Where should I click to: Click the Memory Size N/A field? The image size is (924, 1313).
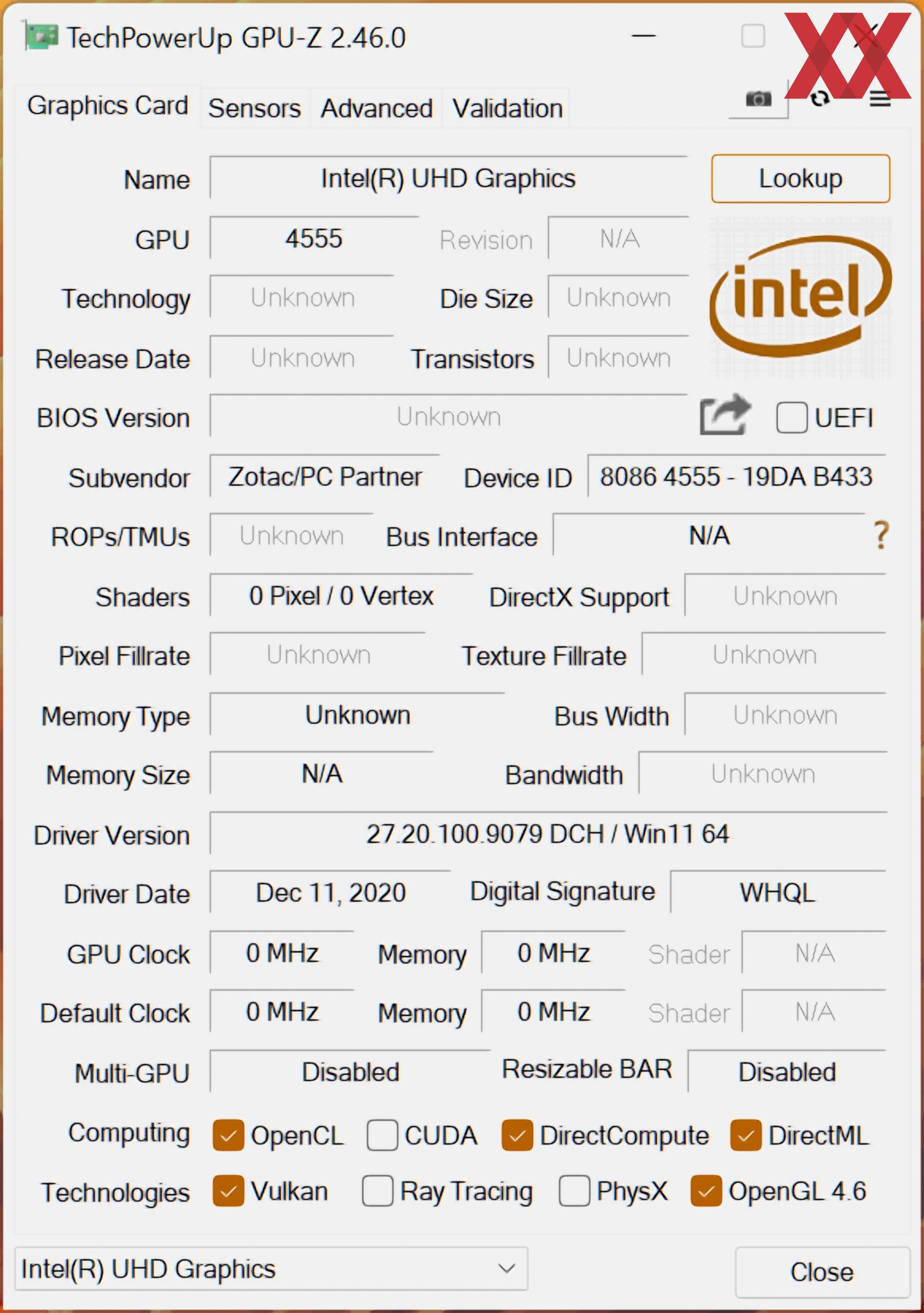321,773
